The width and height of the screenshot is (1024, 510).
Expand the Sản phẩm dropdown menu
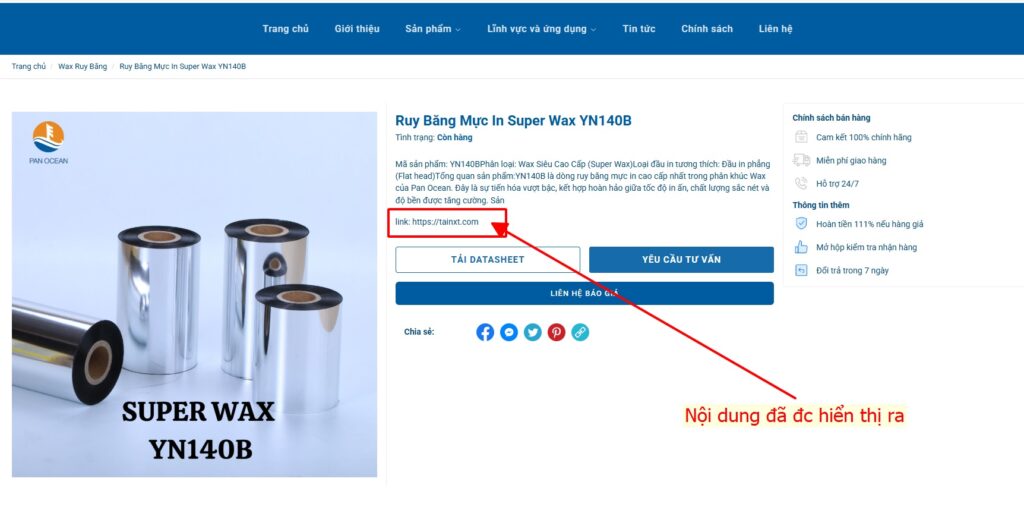432,29
